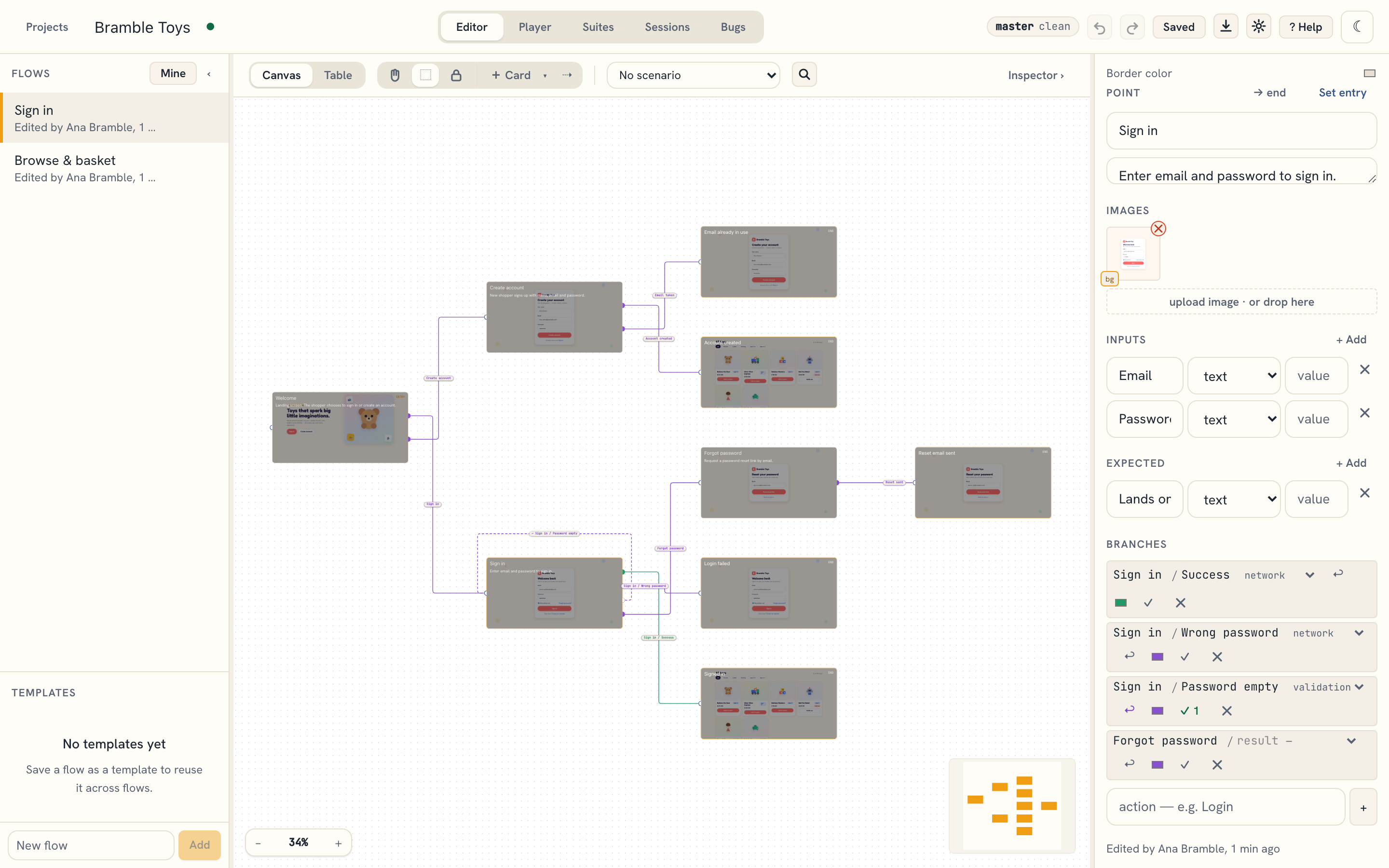Toggle dark mode moon icon
The width and height of the screenshot is (1389, 868).
pyautogui.click(x=1357, y=27)
